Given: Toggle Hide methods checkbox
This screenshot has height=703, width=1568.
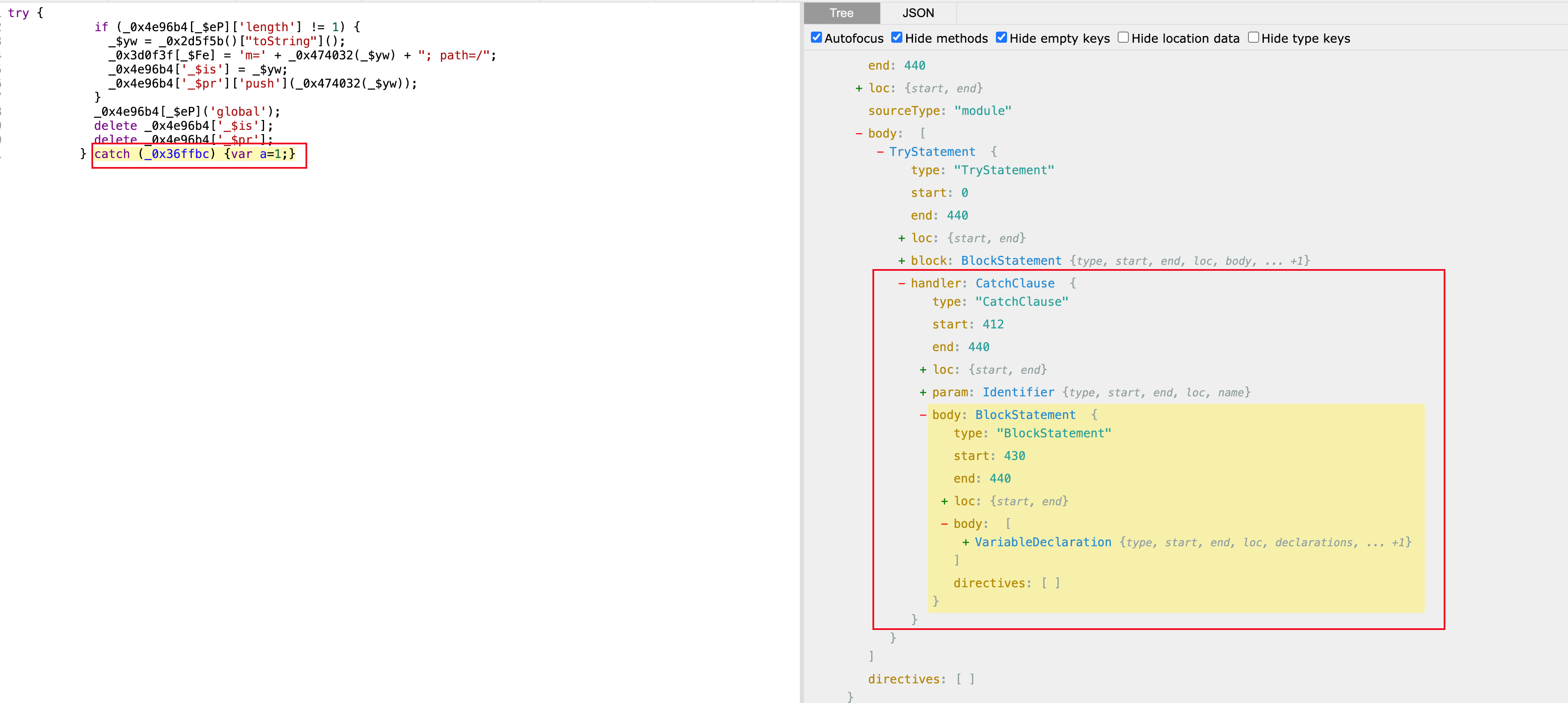Looking at the screenshot, I should coord(897,38).
